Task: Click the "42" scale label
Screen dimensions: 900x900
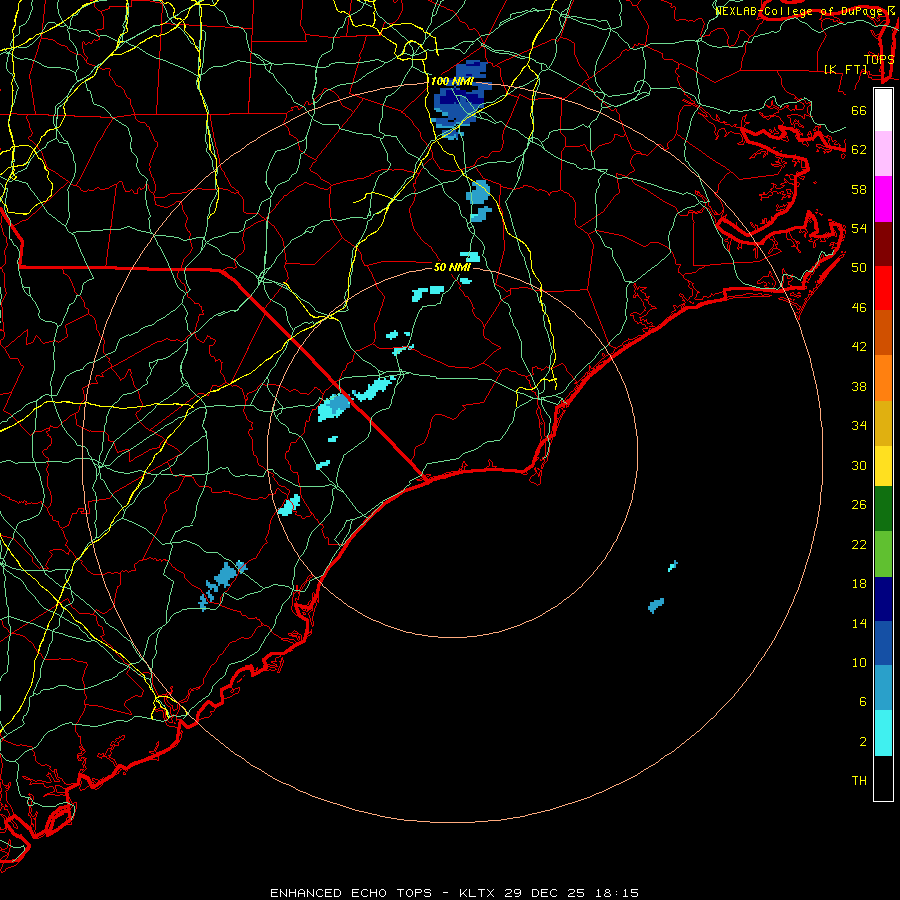Action: point(859,347)
